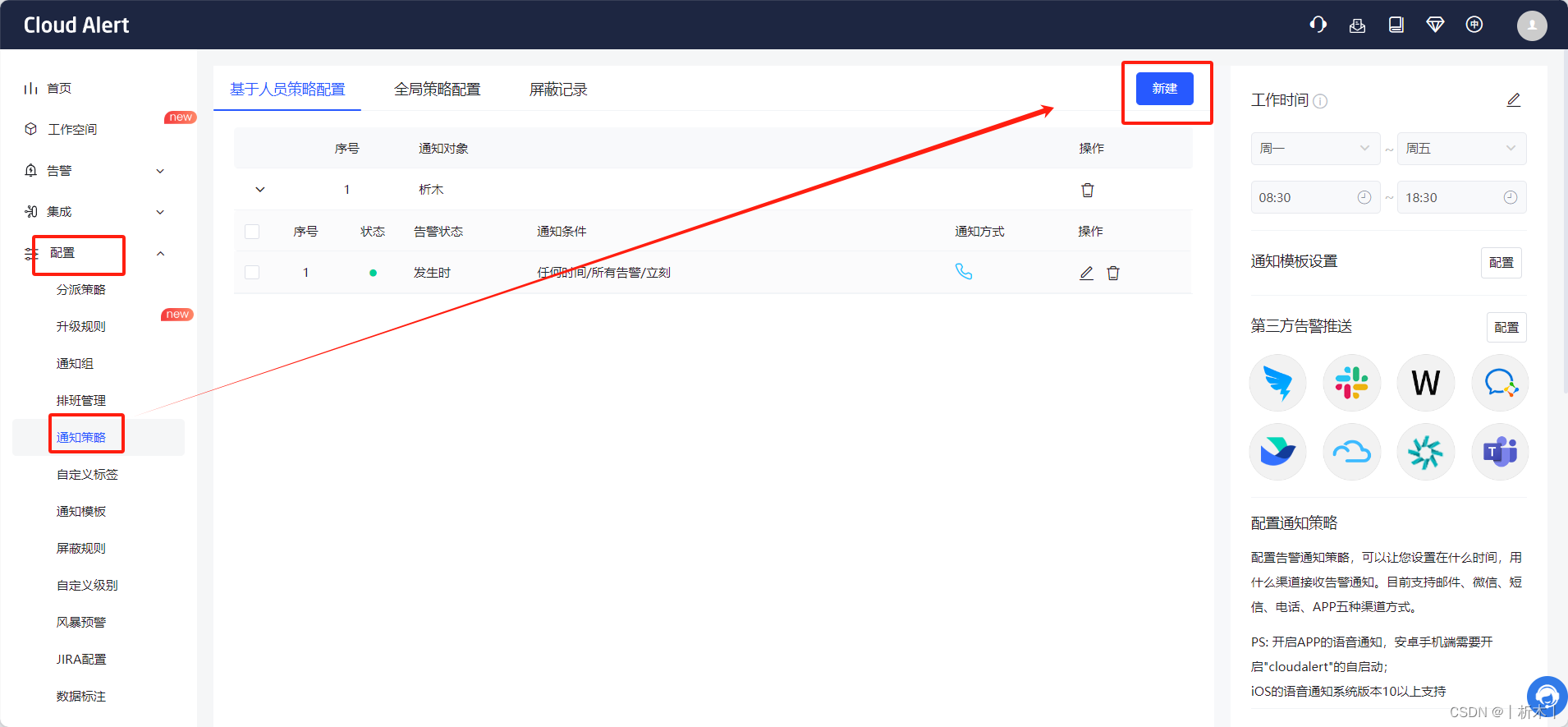Click the 工作空间 cube sidebar icon
1568x727 pixels.
point(31,129)
